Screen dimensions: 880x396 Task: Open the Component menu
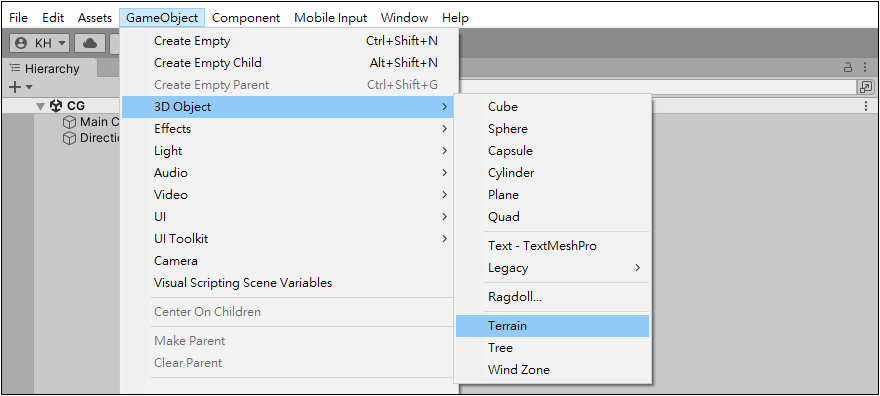pos(246,18)
